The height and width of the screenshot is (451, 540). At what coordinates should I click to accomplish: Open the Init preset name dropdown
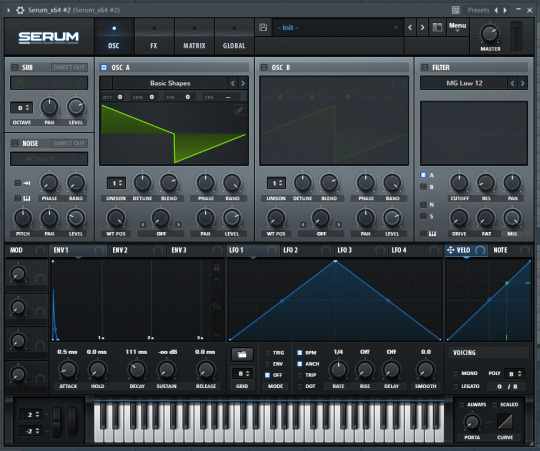point(338,28)
